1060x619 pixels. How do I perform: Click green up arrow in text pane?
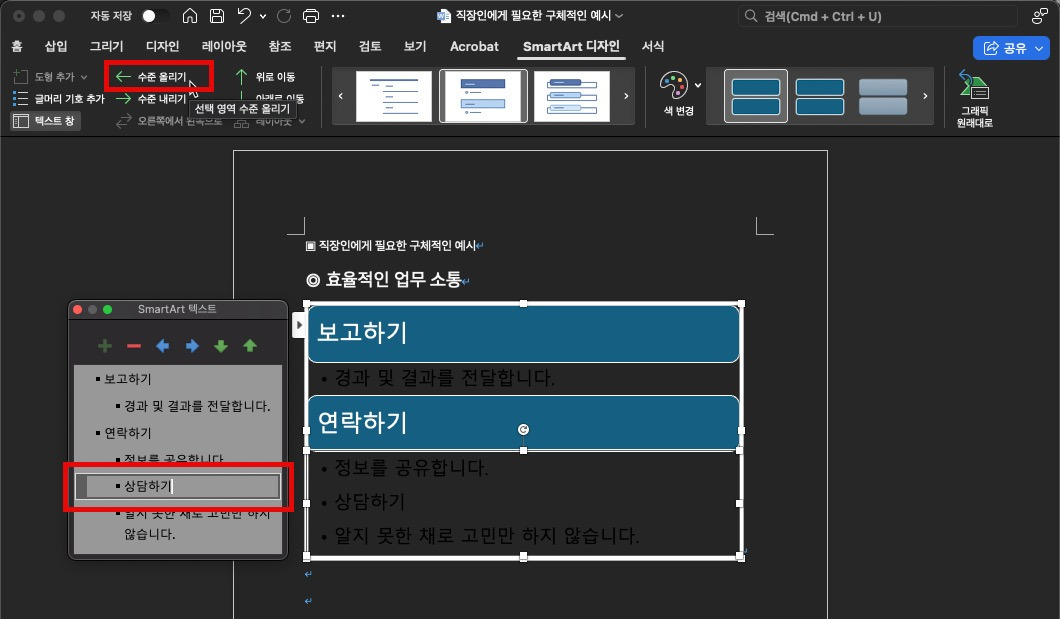point(250,346)
